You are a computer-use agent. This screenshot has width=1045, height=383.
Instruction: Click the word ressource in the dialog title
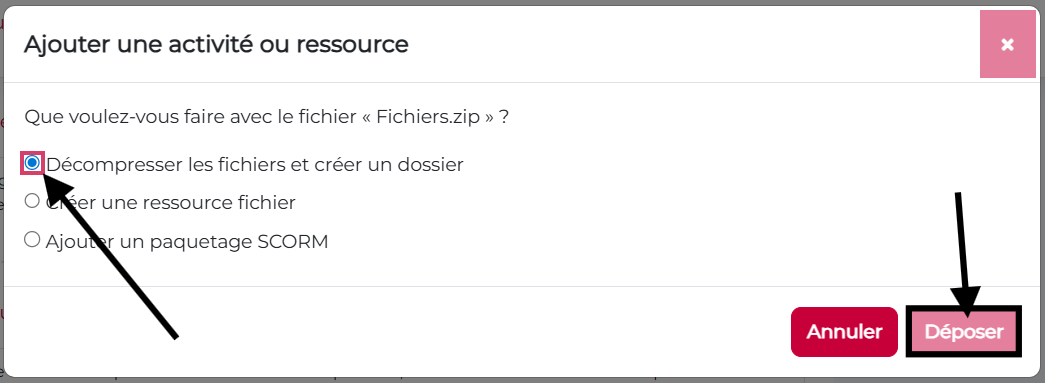click(352, 45)
